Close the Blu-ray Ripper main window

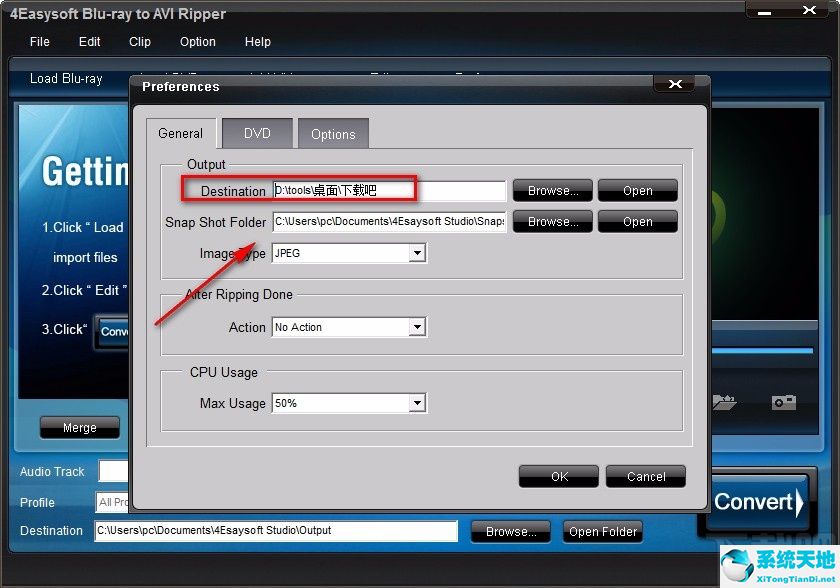809,10
